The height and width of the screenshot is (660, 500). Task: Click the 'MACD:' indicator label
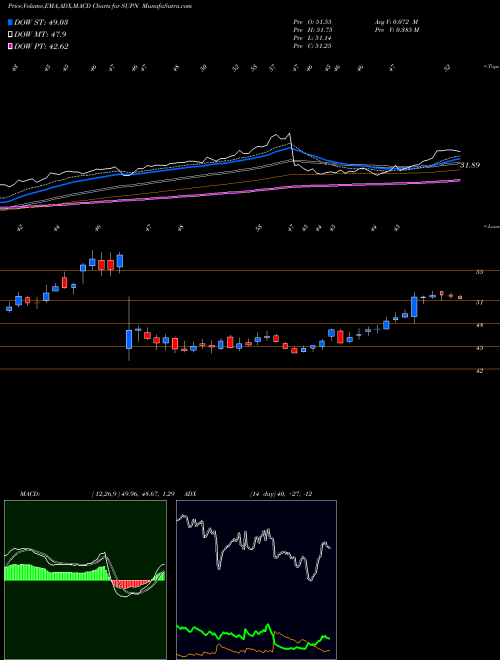coord(29,494)
